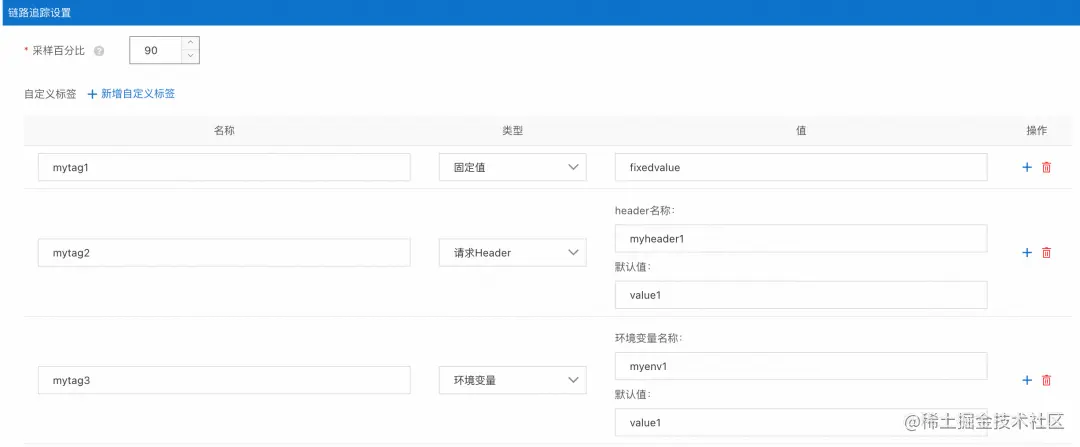Click default value field under myheader1
The image size is (1080, 447).
click(801, 295)
